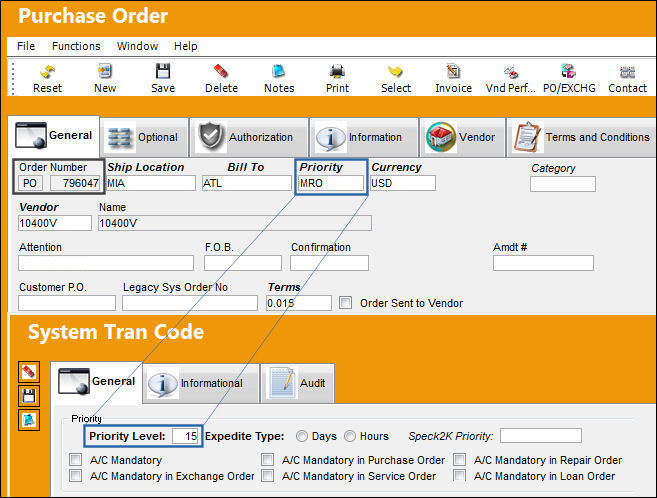657x498 pixels.
Task: Open the Terms and Conditions tab
Action: [582, 137]
